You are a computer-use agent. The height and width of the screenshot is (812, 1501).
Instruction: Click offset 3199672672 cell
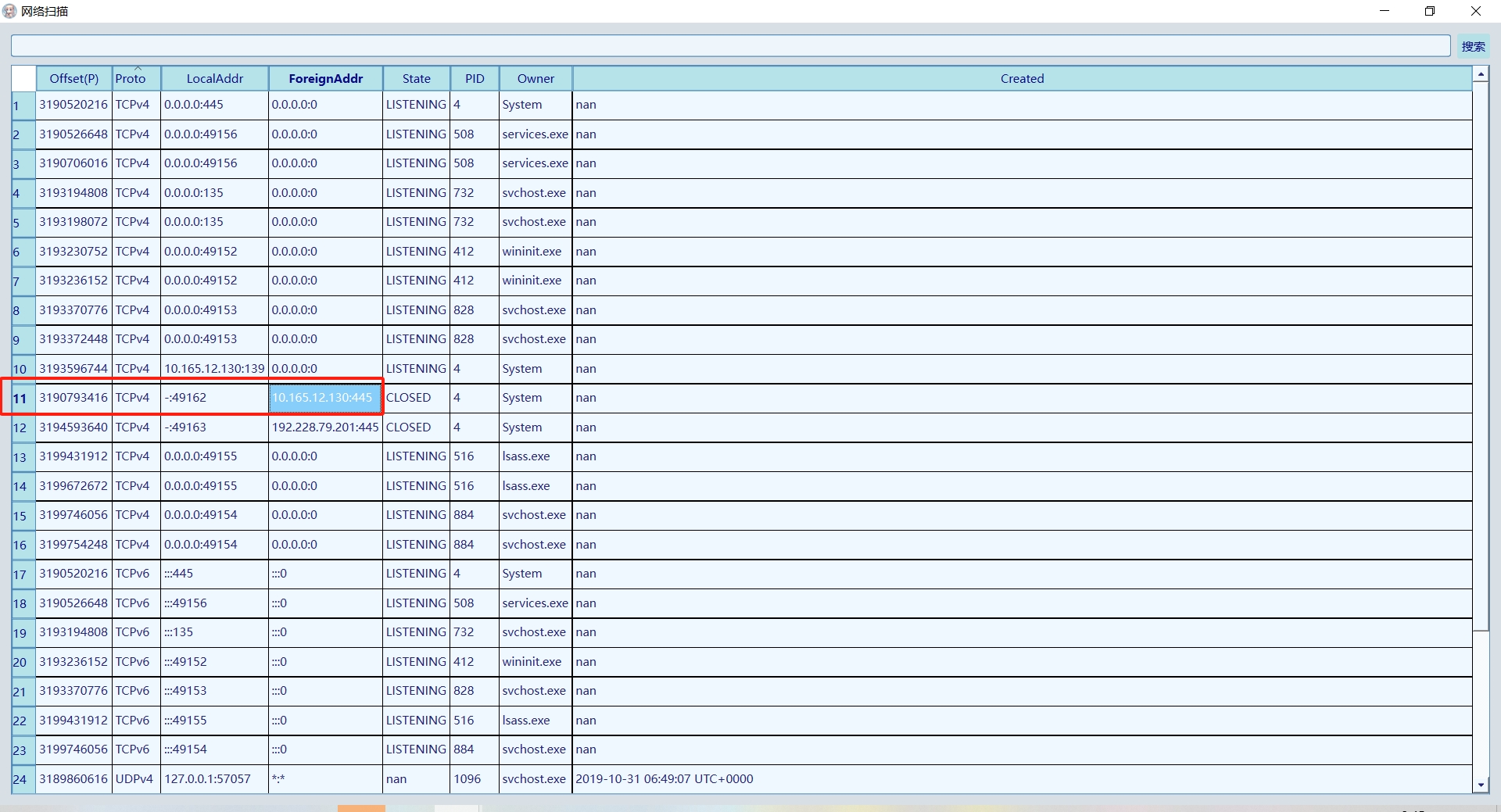(x=73, y=486)
